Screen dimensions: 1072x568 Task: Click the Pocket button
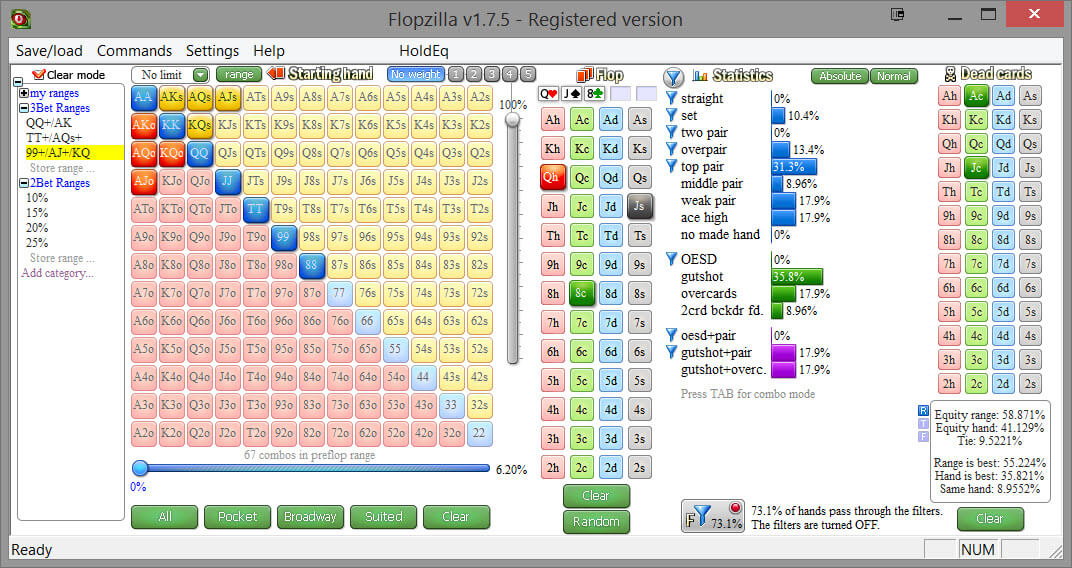pos(237,517)
